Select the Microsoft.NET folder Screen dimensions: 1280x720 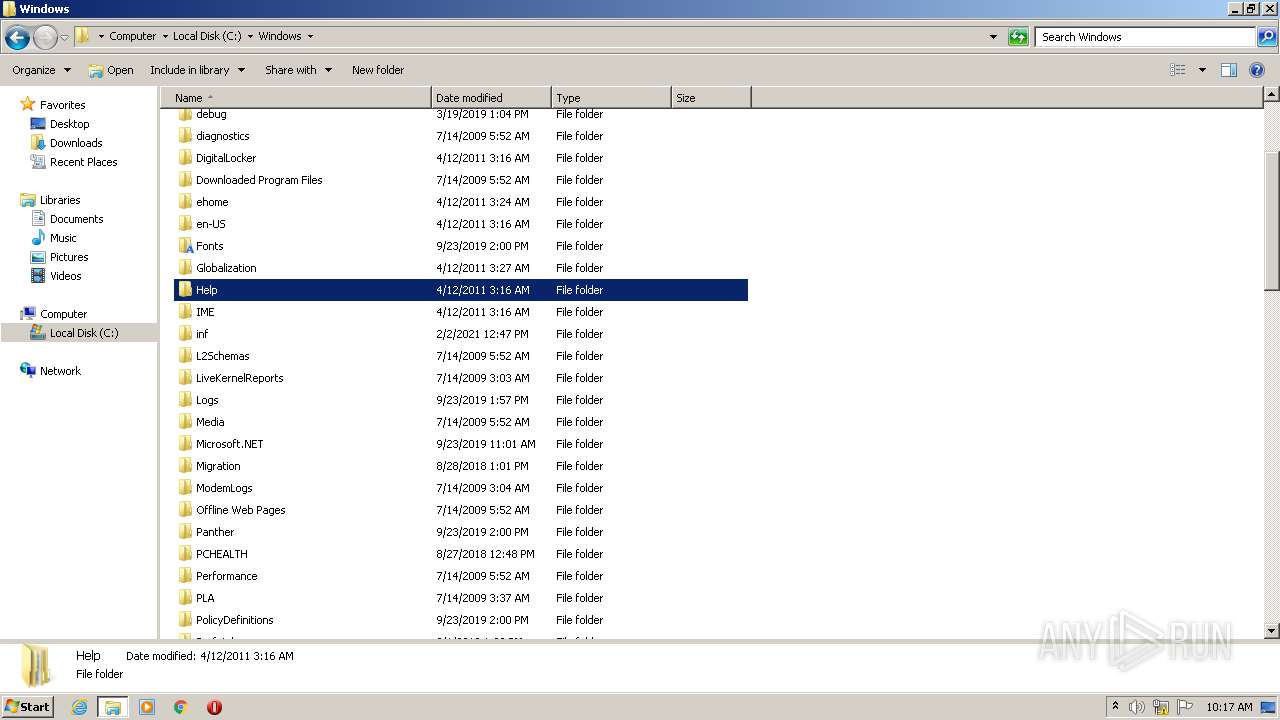click(x=229, y=444)
